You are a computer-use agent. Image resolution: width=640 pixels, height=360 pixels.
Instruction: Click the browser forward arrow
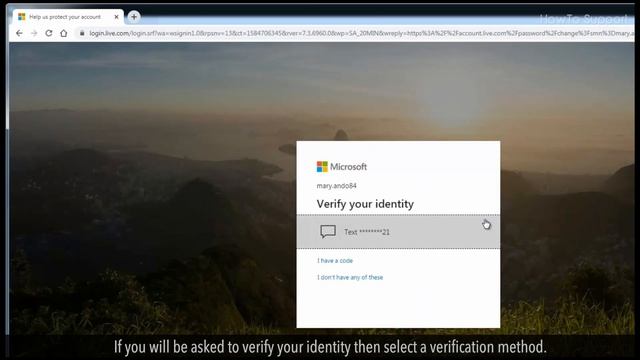tap(34, 33)
